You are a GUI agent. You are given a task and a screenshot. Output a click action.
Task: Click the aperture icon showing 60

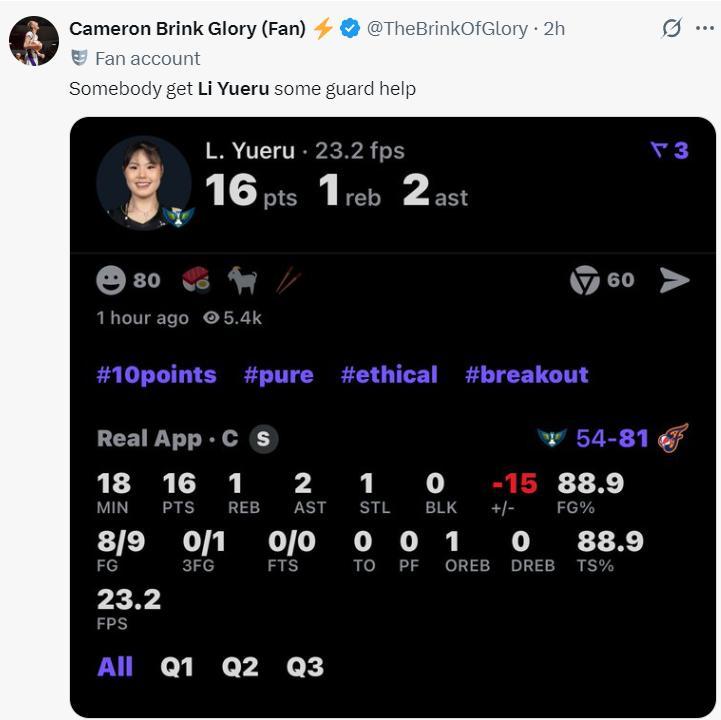[585, 281]
